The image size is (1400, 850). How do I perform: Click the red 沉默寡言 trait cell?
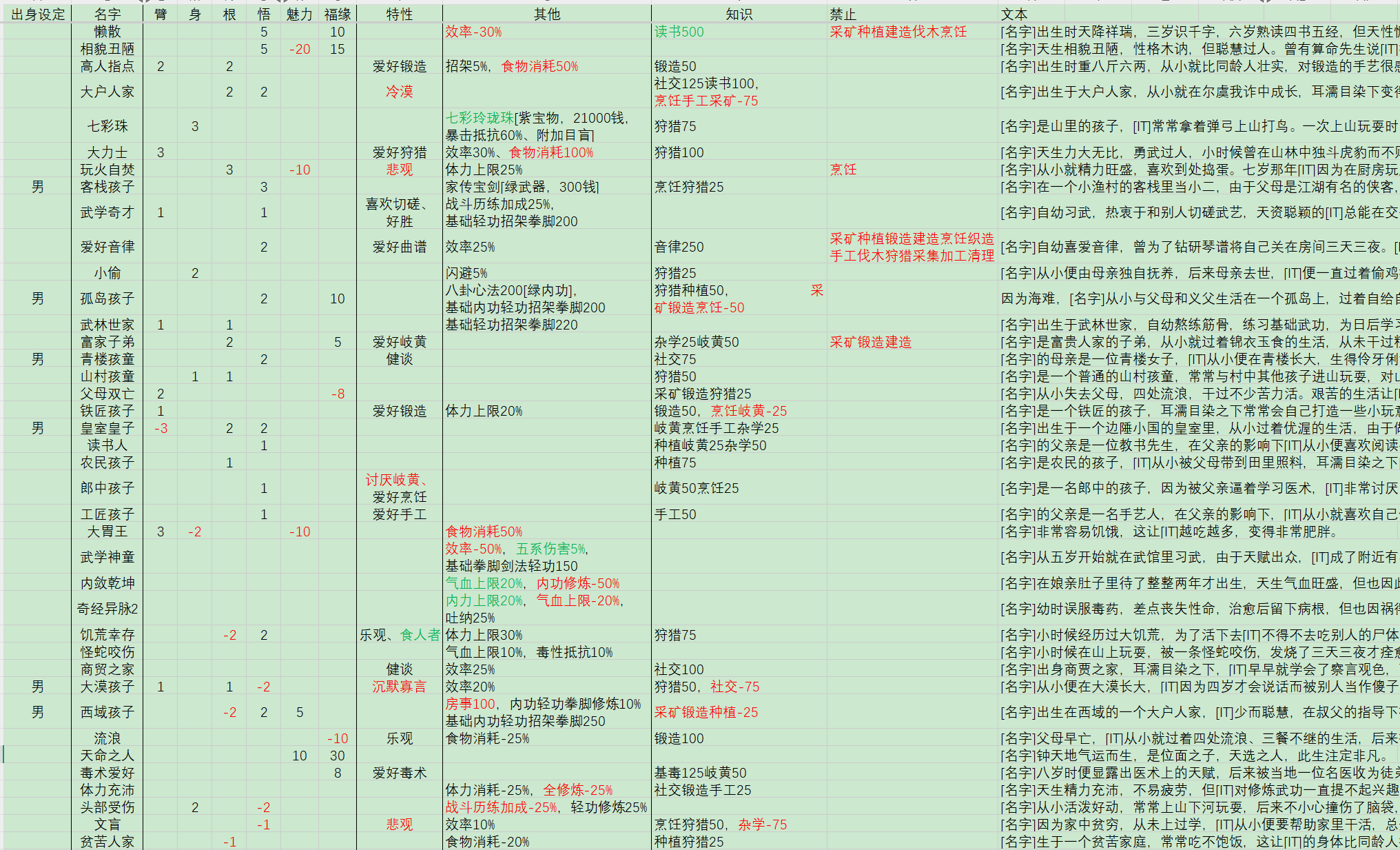[399, 687]
